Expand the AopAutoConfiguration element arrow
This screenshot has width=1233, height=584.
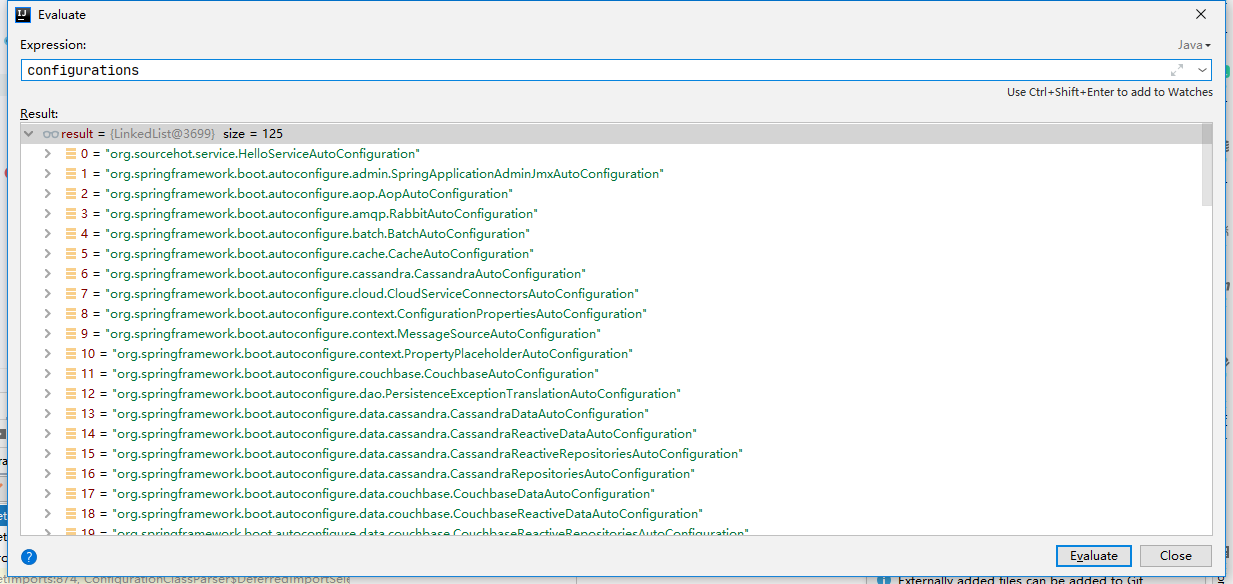[x=47, y=194]
